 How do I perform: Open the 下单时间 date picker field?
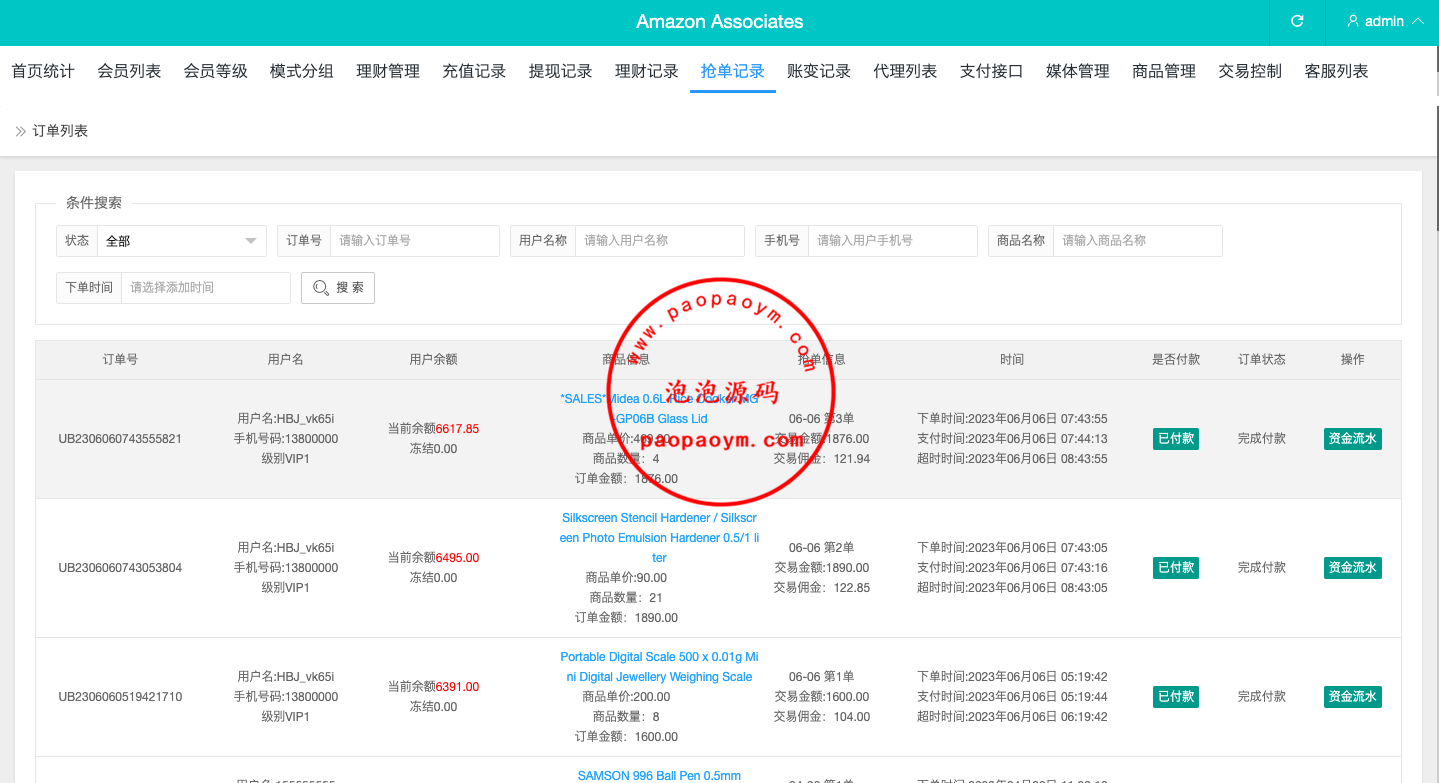pyautogui.click(x=205, y=288)
